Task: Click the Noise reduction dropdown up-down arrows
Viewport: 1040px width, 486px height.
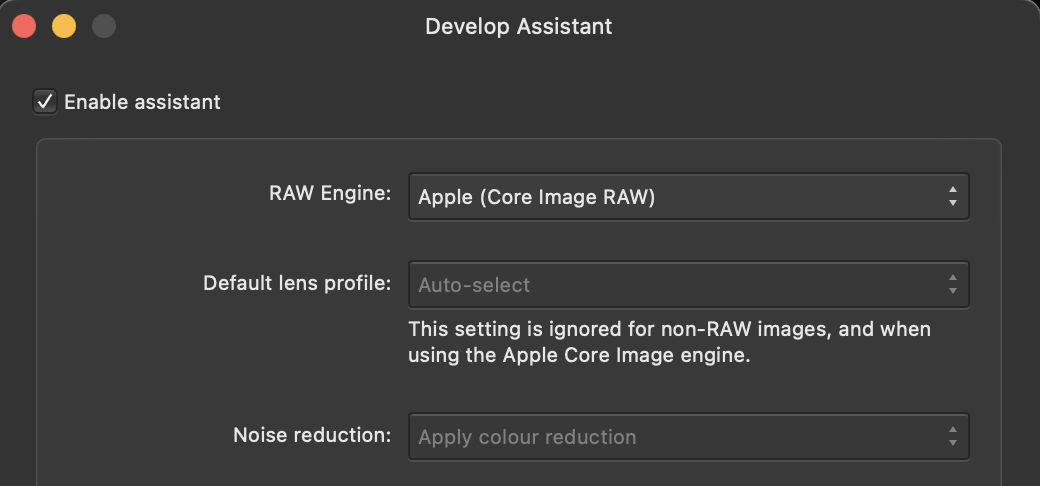Action: coord(952,436)
